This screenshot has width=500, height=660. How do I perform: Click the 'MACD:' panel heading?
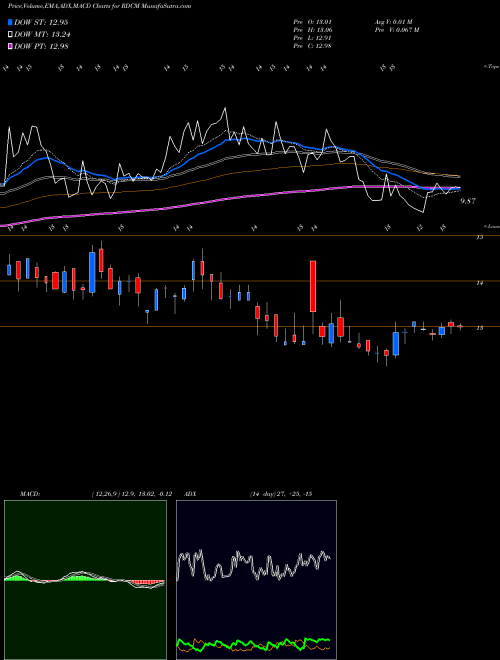[30, 494]
